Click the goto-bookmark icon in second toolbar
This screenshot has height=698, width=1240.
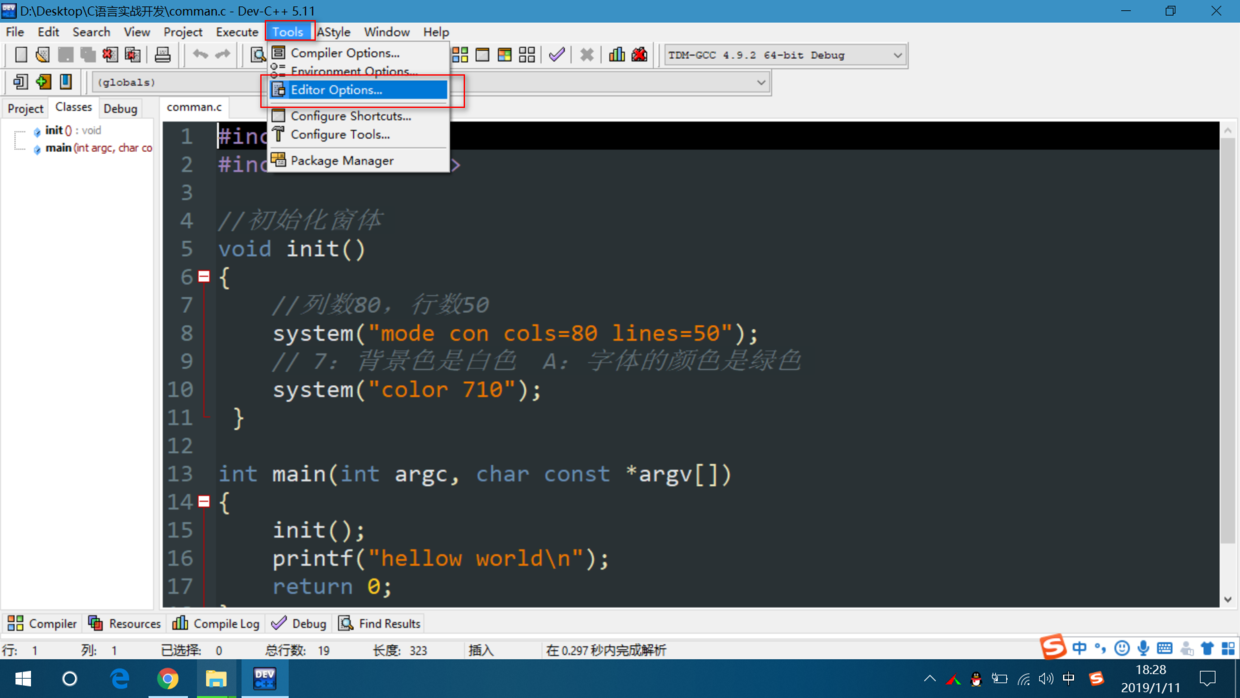pos(20,82)
